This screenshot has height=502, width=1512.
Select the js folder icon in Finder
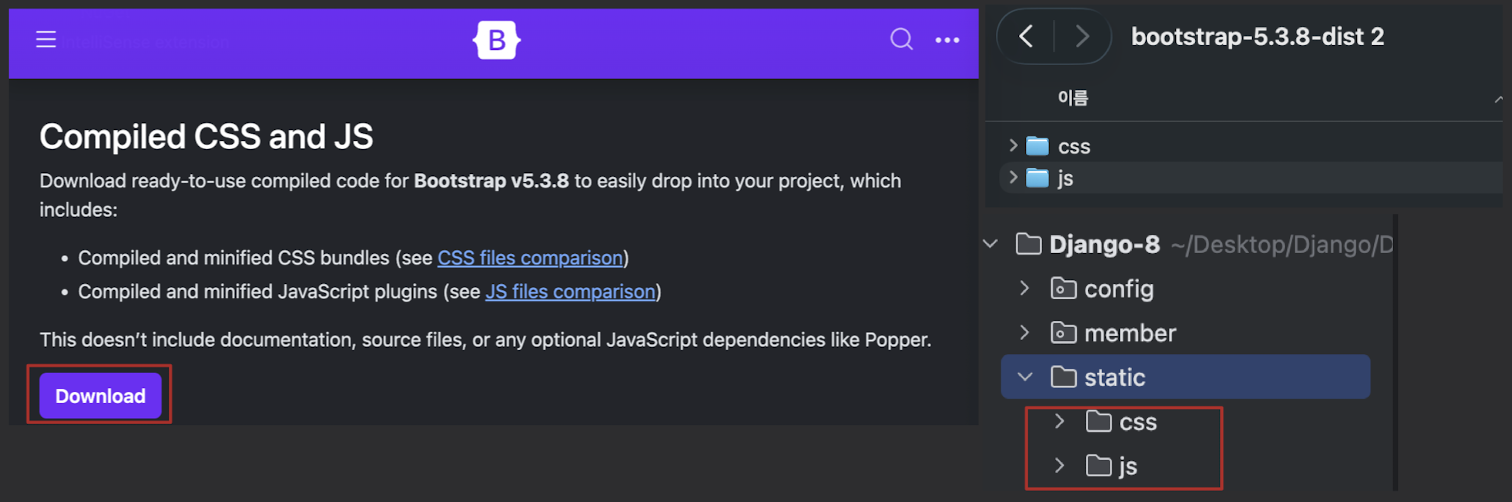1038,178
